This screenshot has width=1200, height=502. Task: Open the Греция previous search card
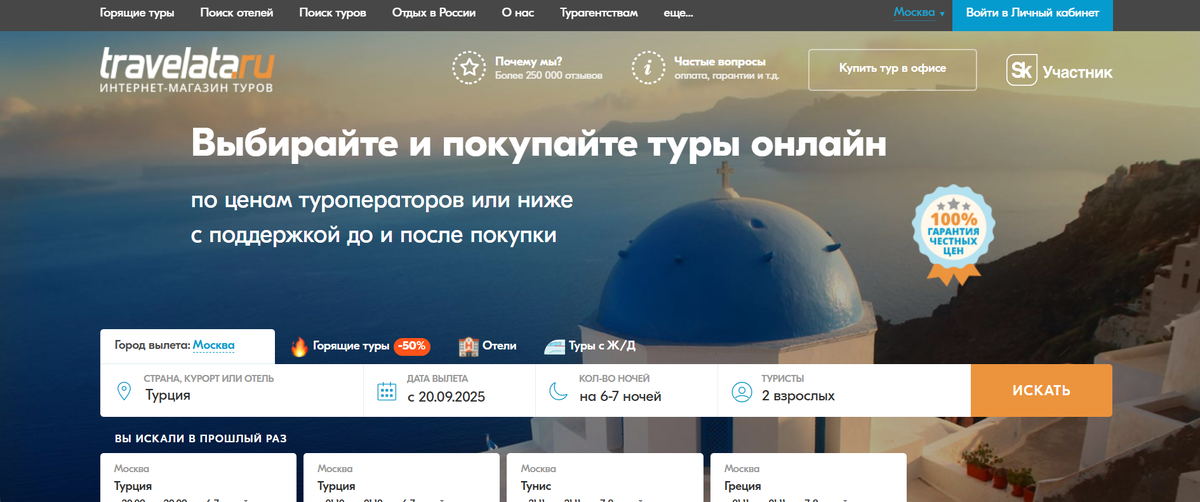[x=808, y=478]
